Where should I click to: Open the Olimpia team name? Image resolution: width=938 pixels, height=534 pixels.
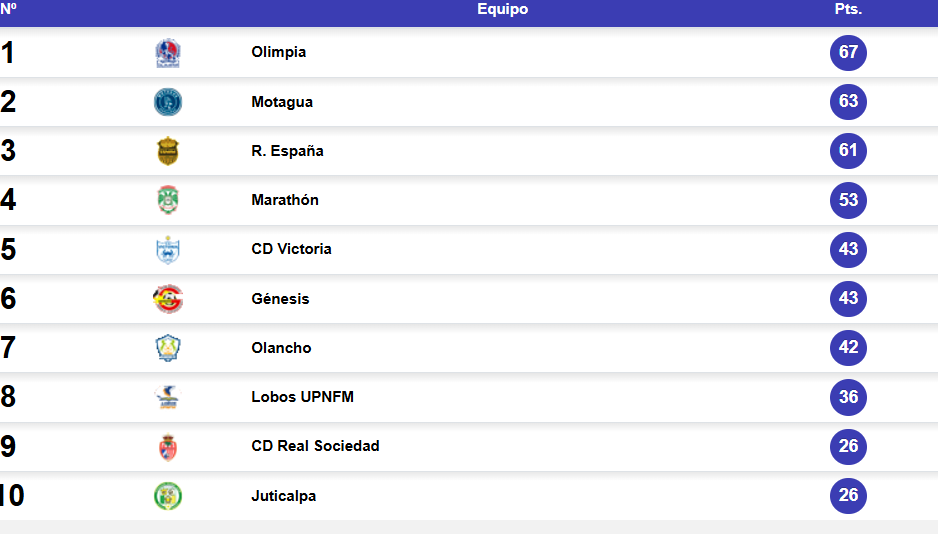coord(278,52)
